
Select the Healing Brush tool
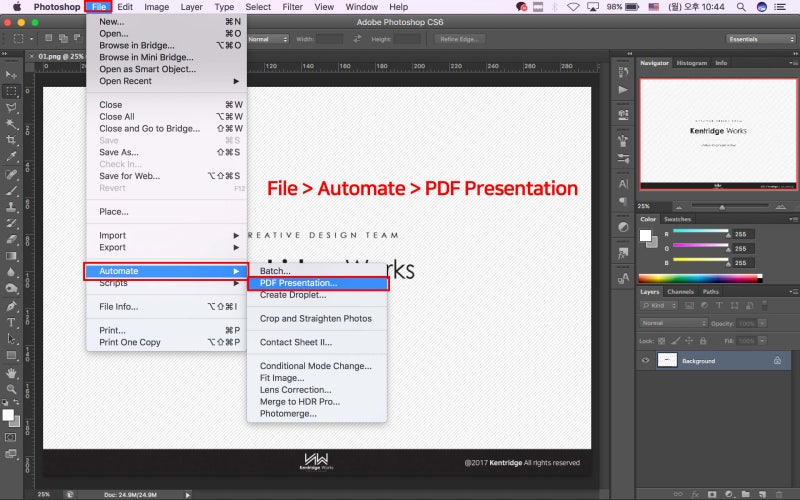11,174
